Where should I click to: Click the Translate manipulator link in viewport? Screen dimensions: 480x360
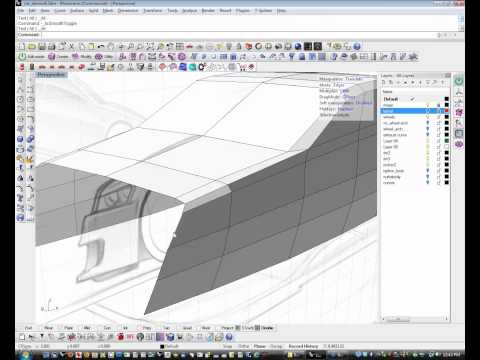[353, 79]
